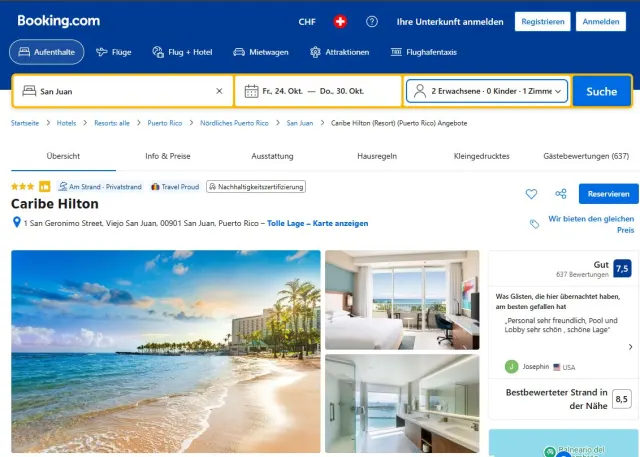Open Attraktionen in the top navigation
640x457 pixels.
pos(339,52)
